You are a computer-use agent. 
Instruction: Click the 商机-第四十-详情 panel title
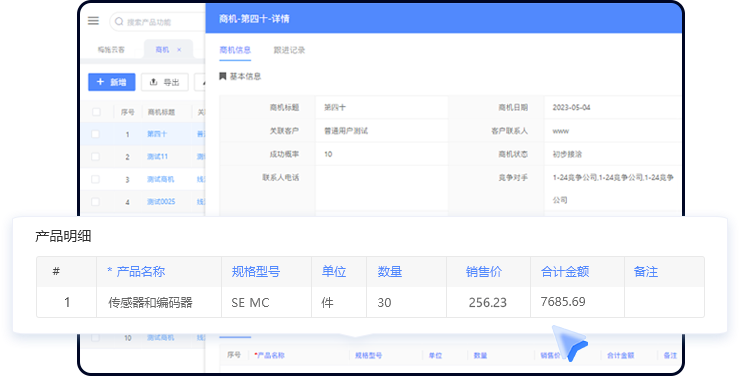click(x=254, y=19)
